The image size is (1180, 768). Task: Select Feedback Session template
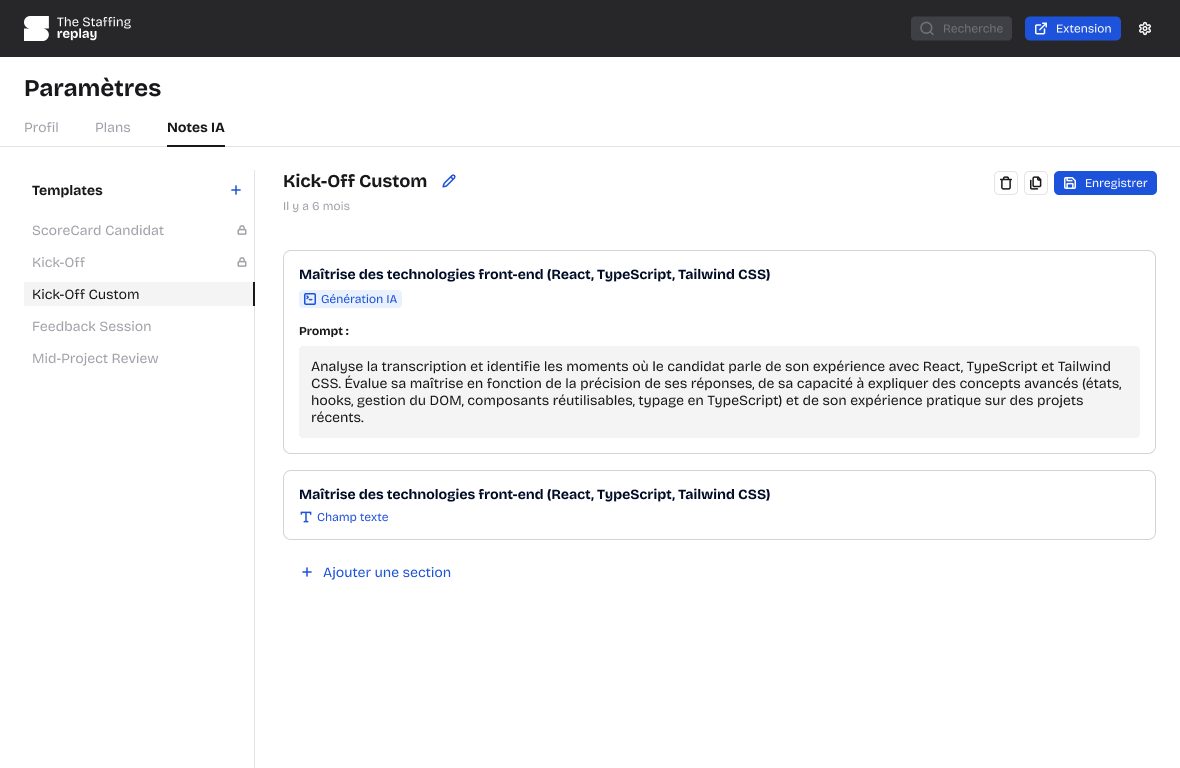pyautogui.click(x=92, y=326)
